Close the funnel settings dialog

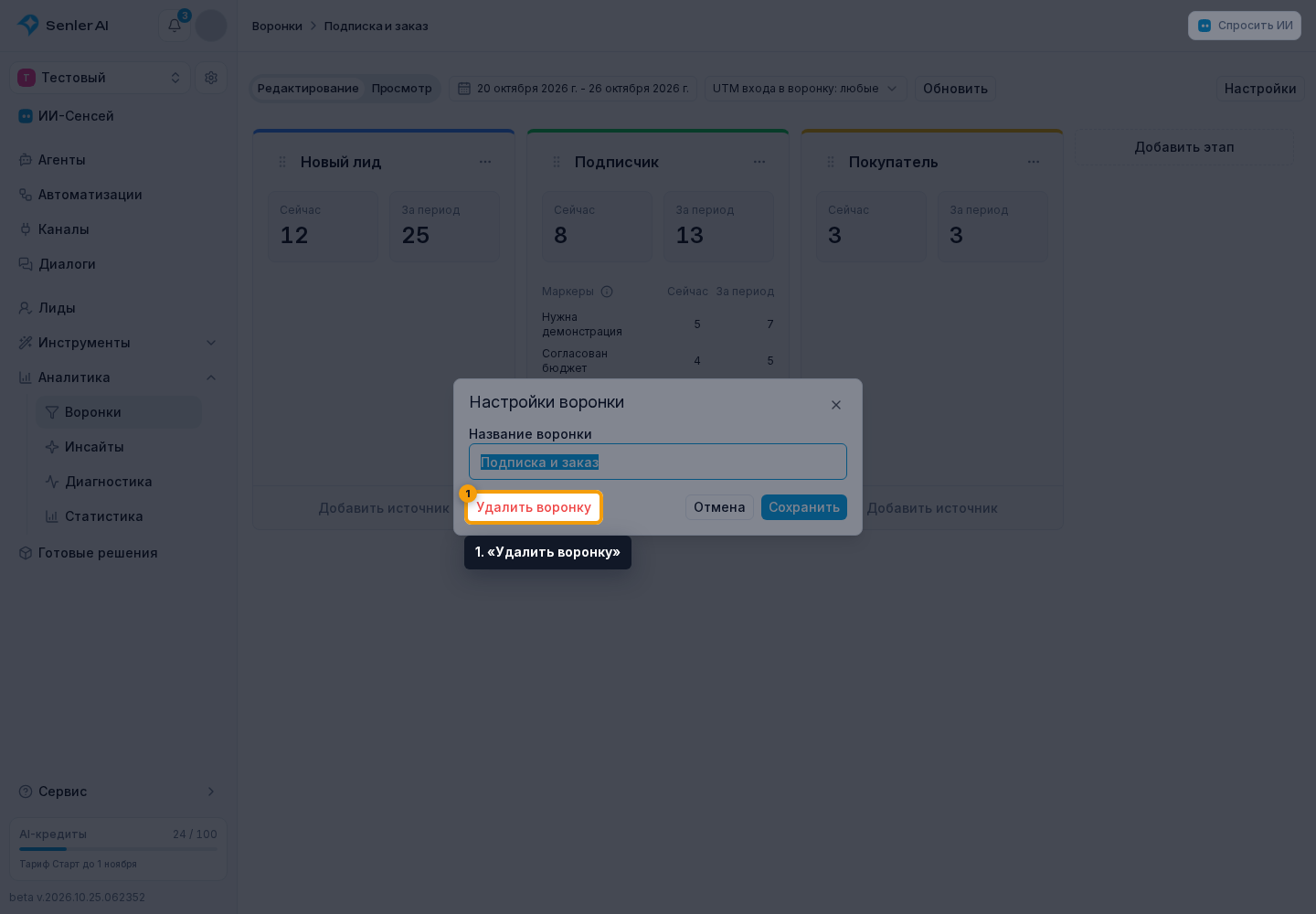point(836,405)
